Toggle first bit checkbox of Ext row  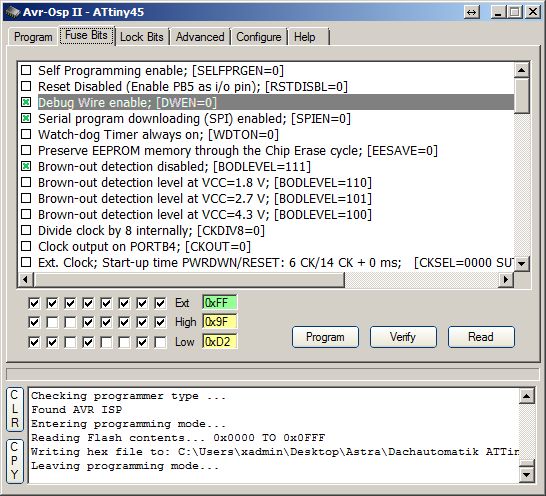tap(34, 303)
